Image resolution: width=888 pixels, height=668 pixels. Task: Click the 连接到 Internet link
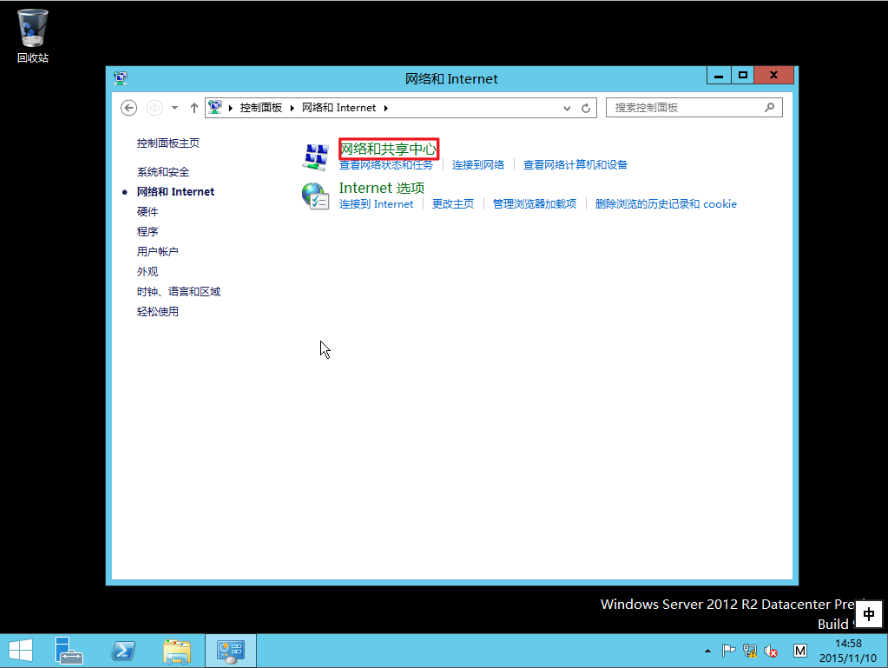pos(376,204)
